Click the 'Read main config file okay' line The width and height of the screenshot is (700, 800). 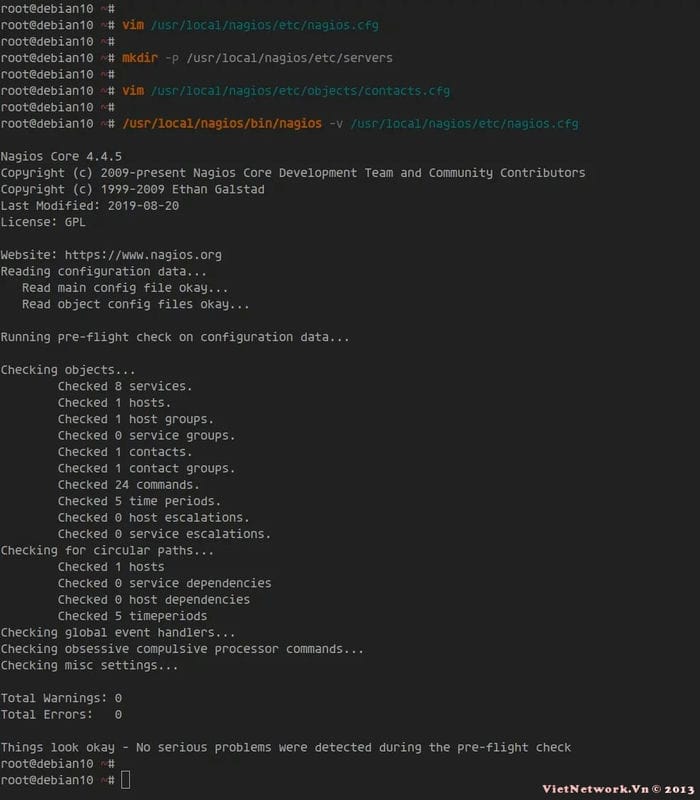pyautogui.click(x=125, y=288)
